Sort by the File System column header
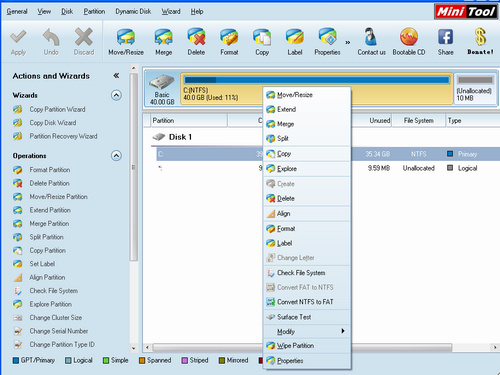The width and height of the screenshot is (500, 375). (419, 121)
